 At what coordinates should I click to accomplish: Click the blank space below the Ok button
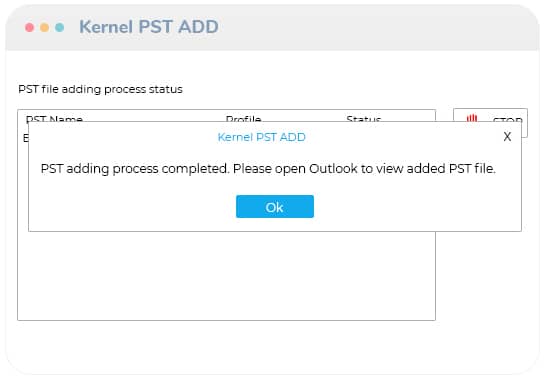coord(275,225)
